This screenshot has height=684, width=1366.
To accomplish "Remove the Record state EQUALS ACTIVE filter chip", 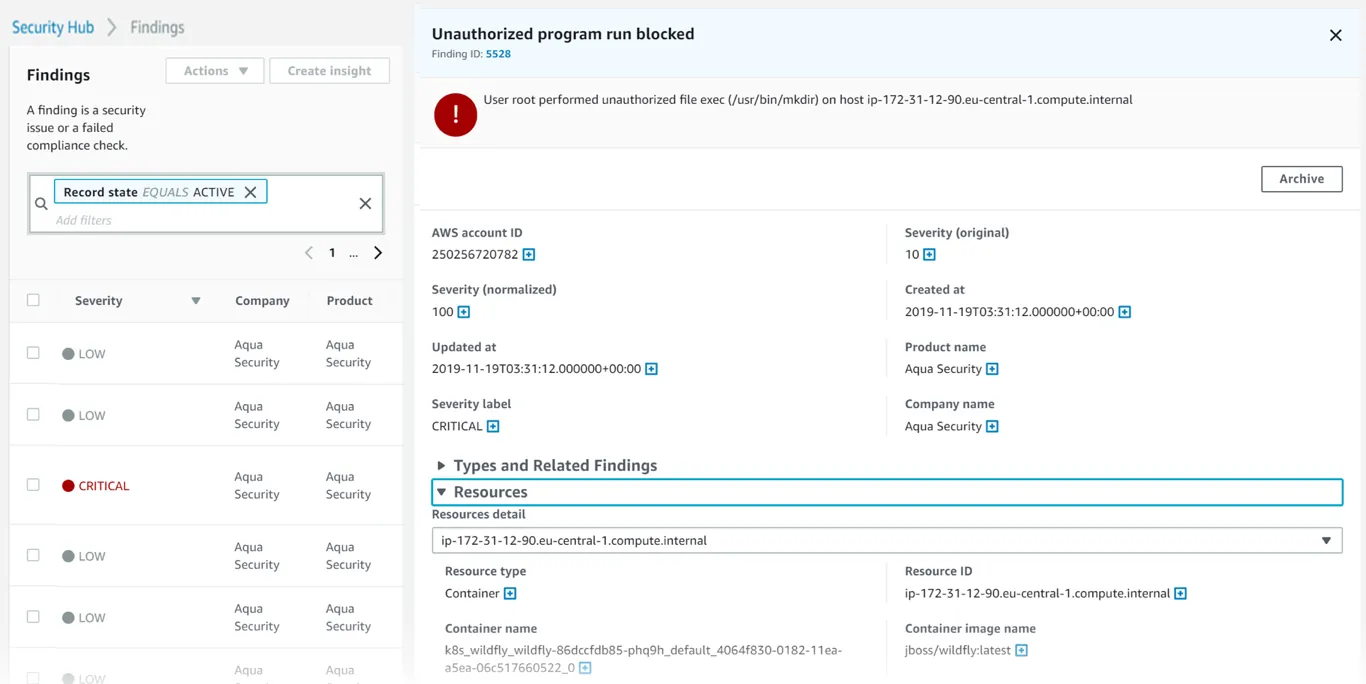I will tap(251, 192).
